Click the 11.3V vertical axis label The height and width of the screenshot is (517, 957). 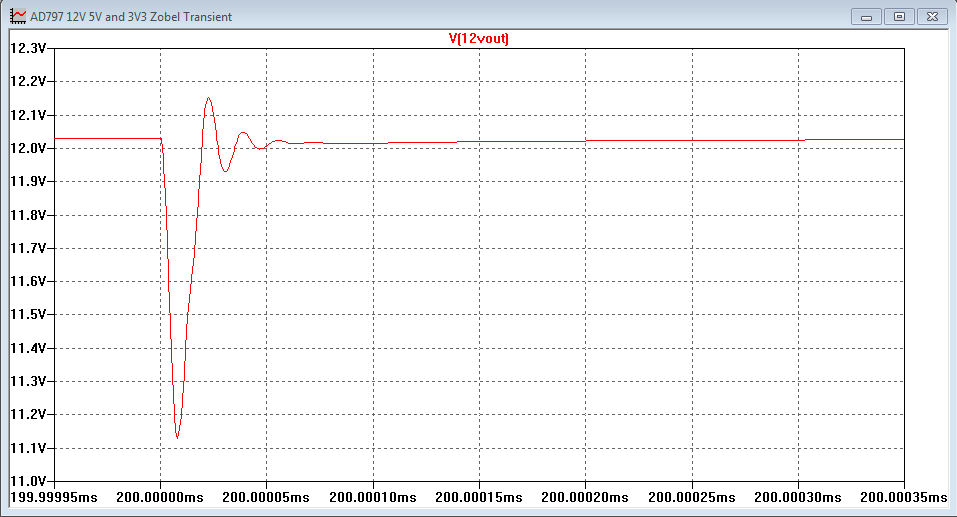pos(28,381)
